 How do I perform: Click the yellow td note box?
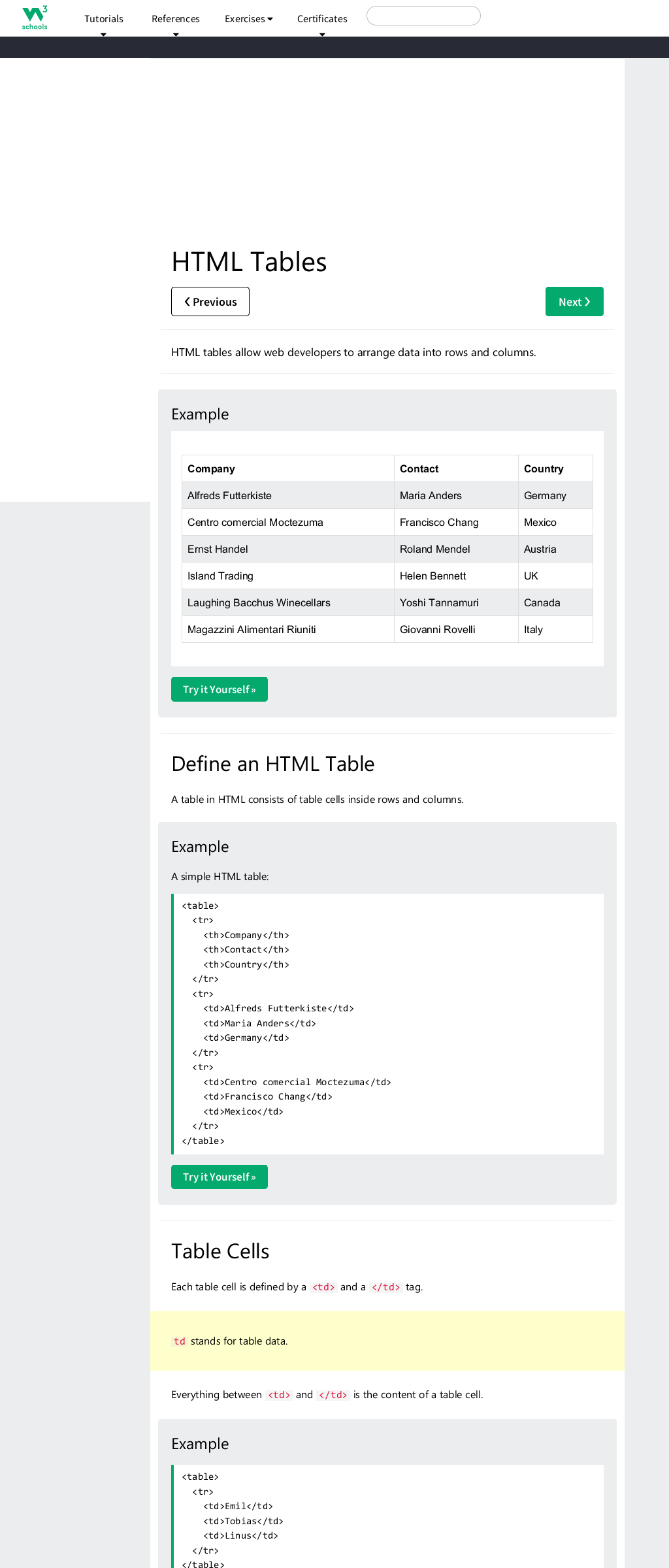tap(387, 1341)
